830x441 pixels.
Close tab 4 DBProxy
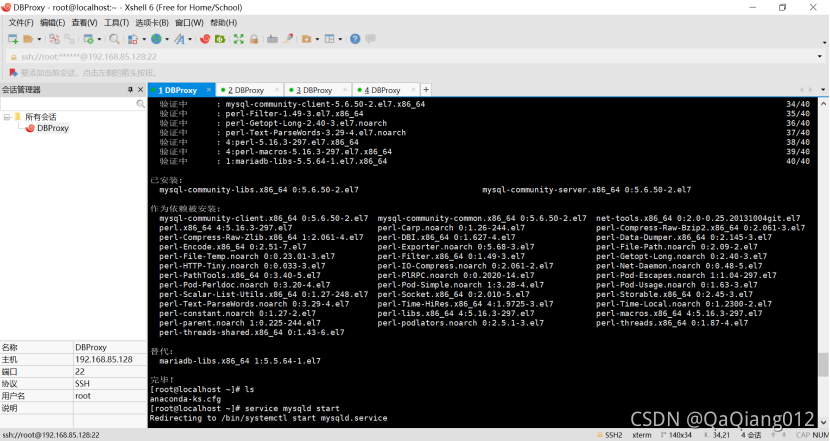(x=413, y=90)
